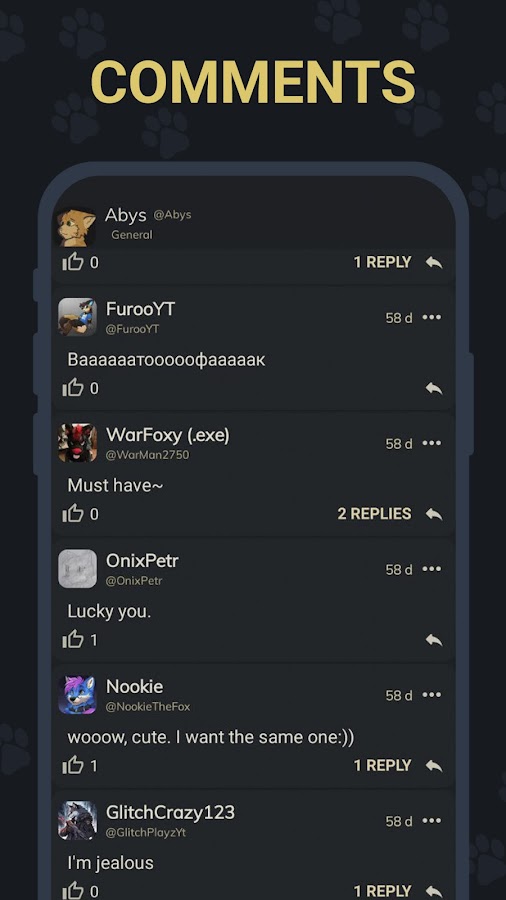Tap reply arrow on OnixPetr's comment
The image size is (506, 900).
pyautogui.click(x=434, y=639)
